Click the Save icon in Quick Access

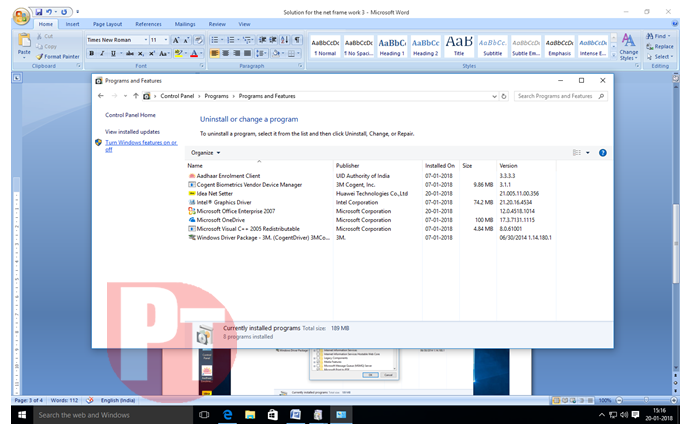[39, 12]
